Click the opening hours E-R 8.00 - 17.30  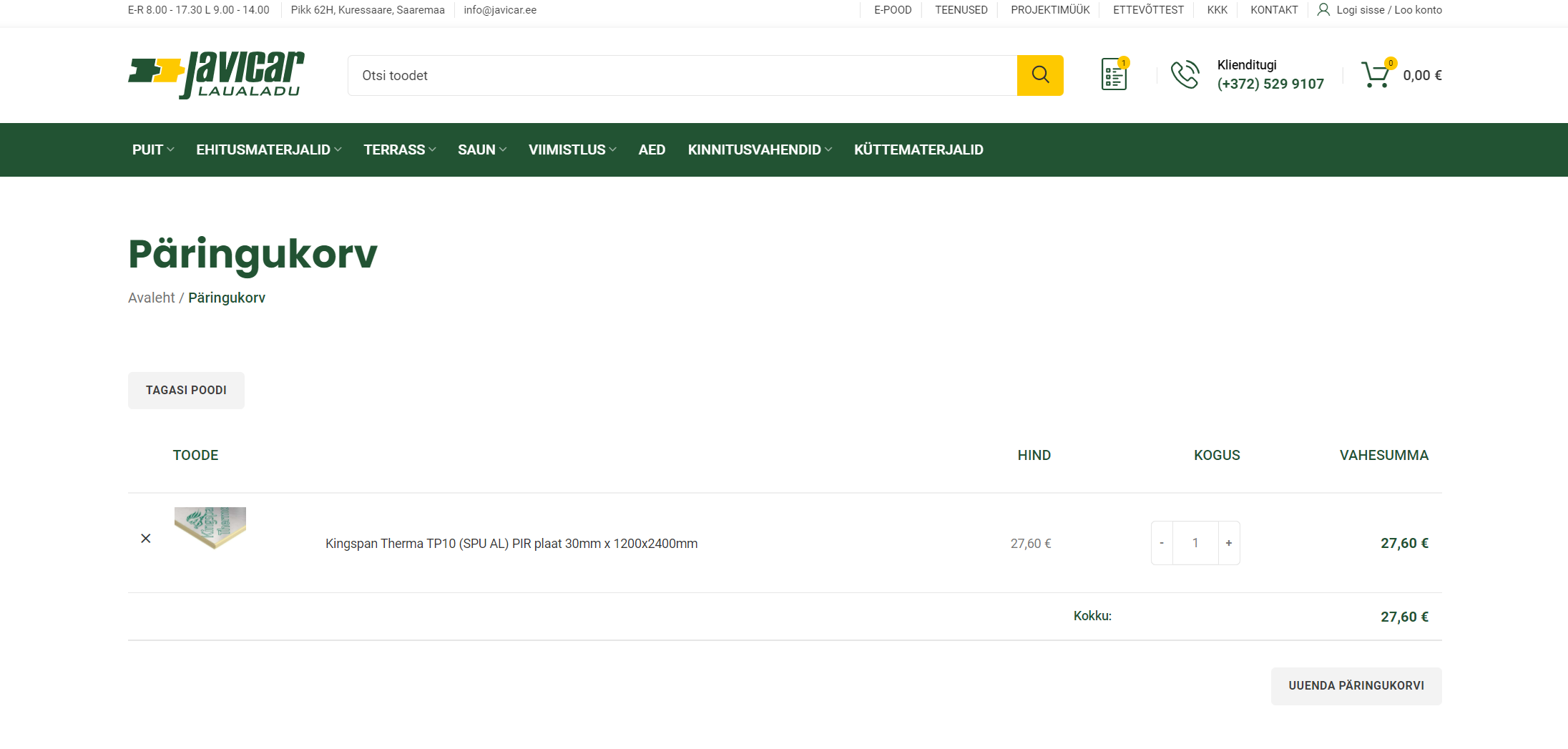point(199,10)
